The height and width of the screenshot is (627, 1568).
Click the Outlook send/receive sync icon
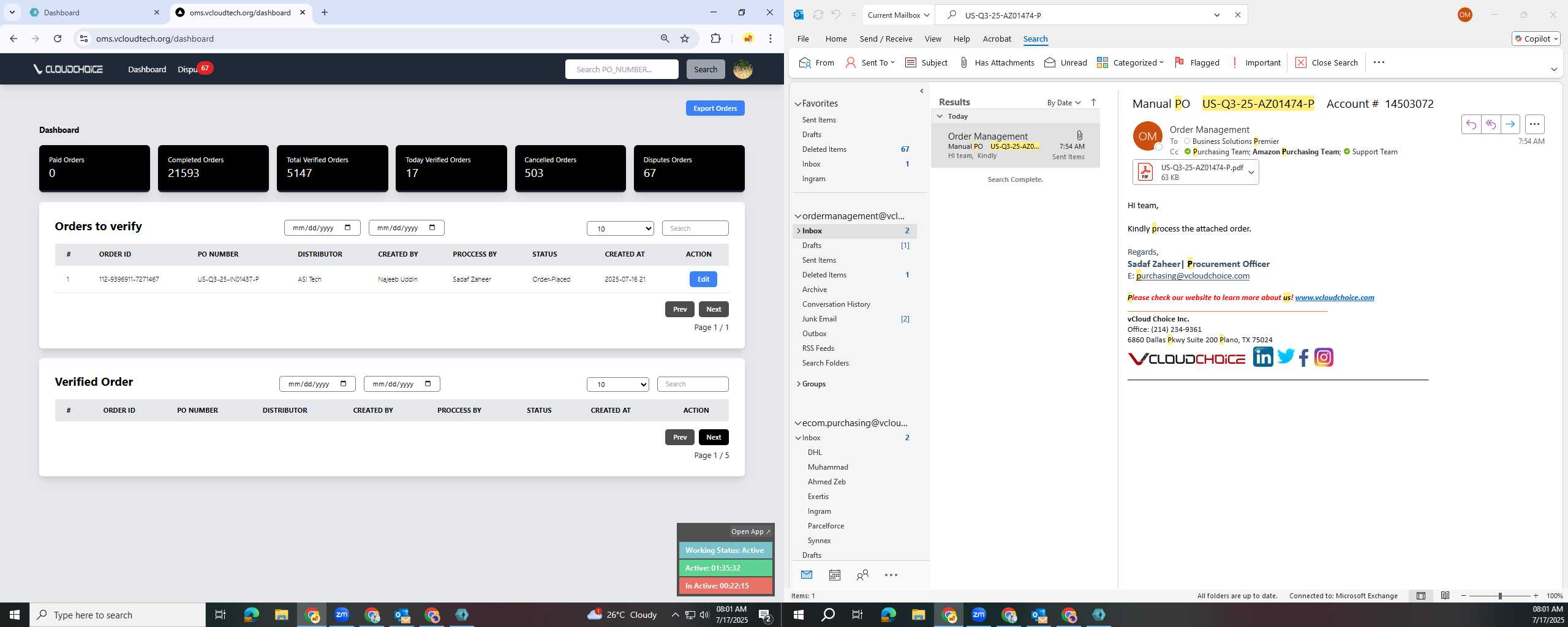[x=818, y=15]
